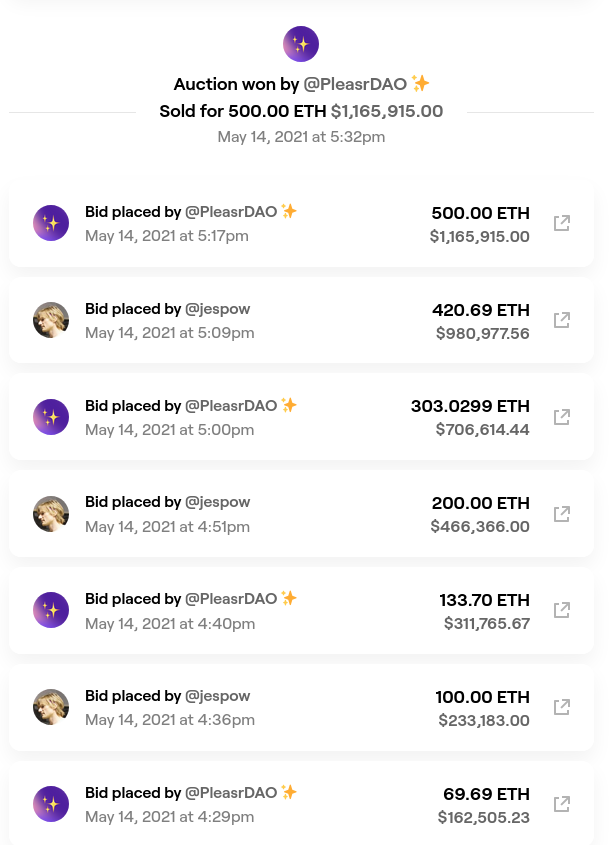The width and height of the screenshot is (612, 845).
Task: Click jespow avatar on the 100.00 ETH bid
Action: tap(51, 707)
